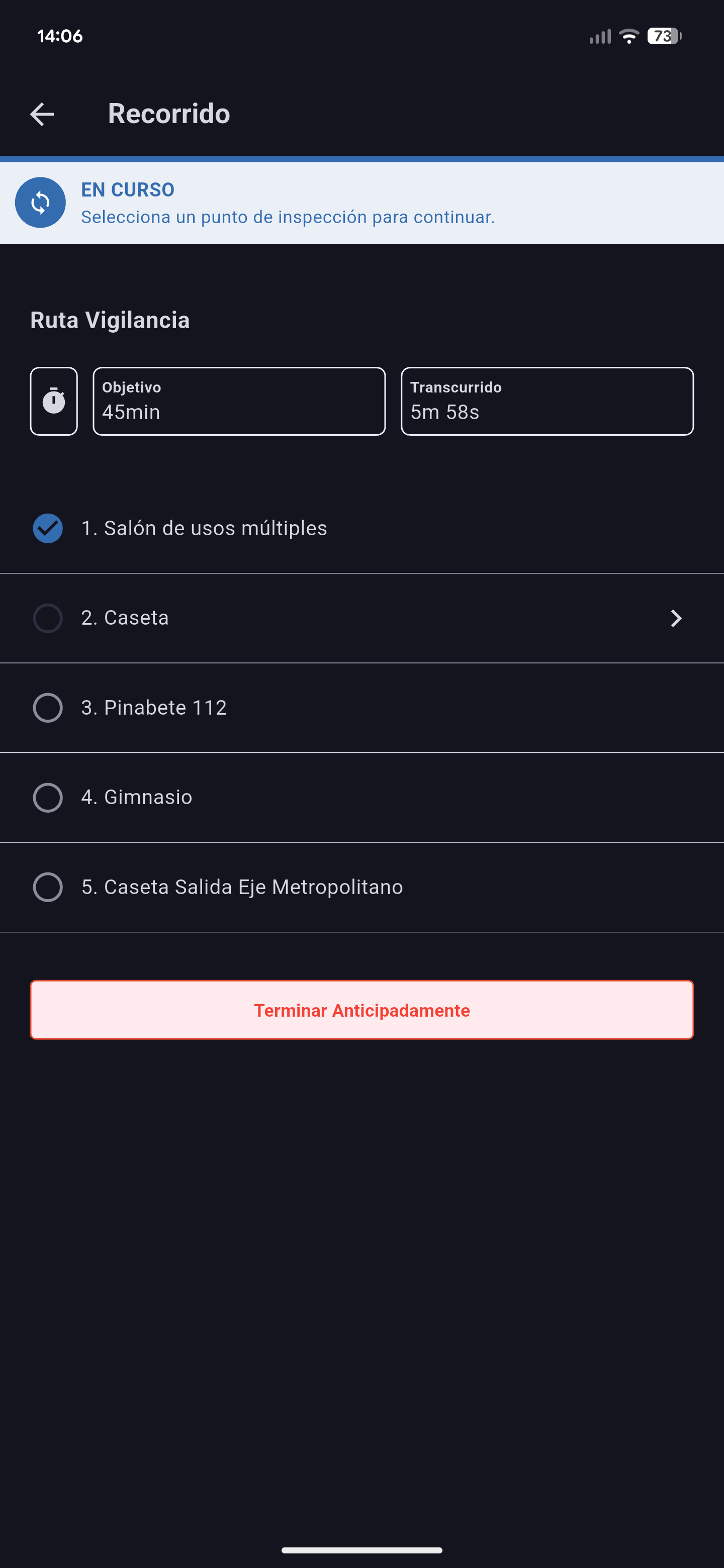Tap the Wi-Fi status icon

click(x=628, y=37)
